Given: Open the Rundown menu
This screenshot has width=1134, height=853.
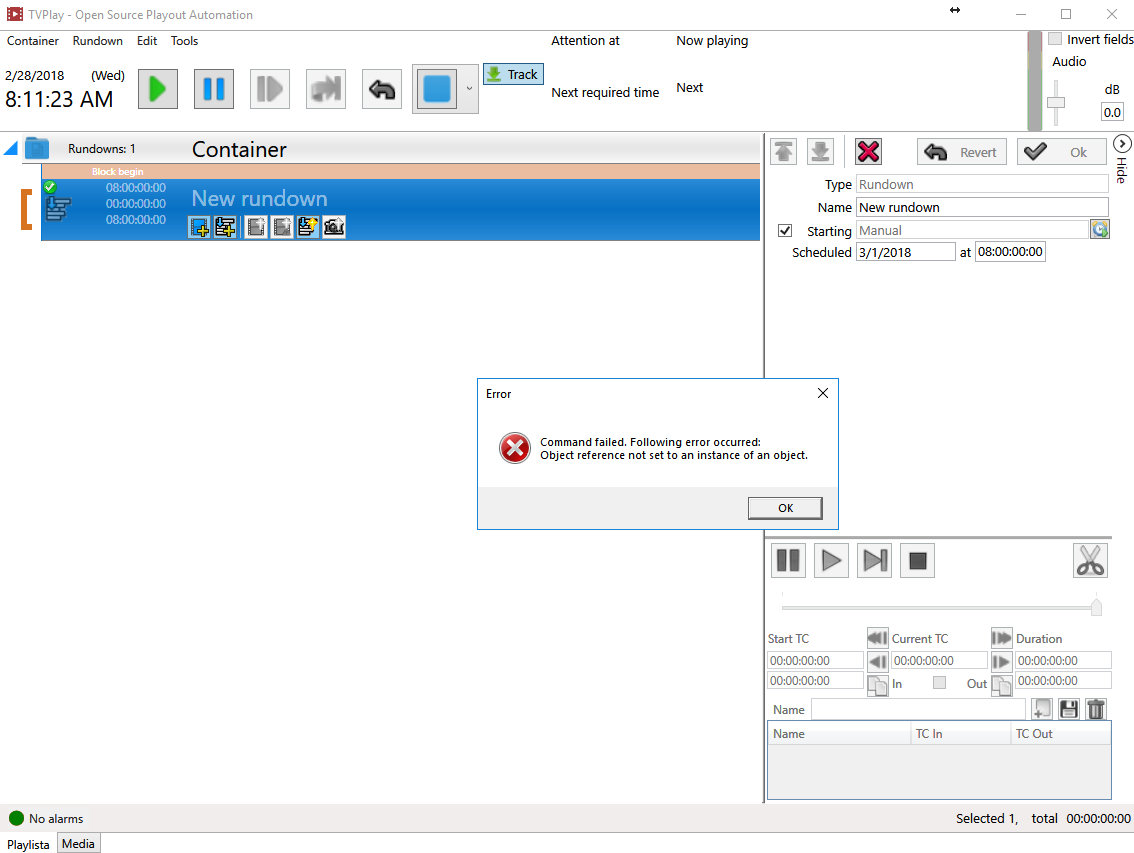Looking at the screenshot, I should (x=97, y=41).
